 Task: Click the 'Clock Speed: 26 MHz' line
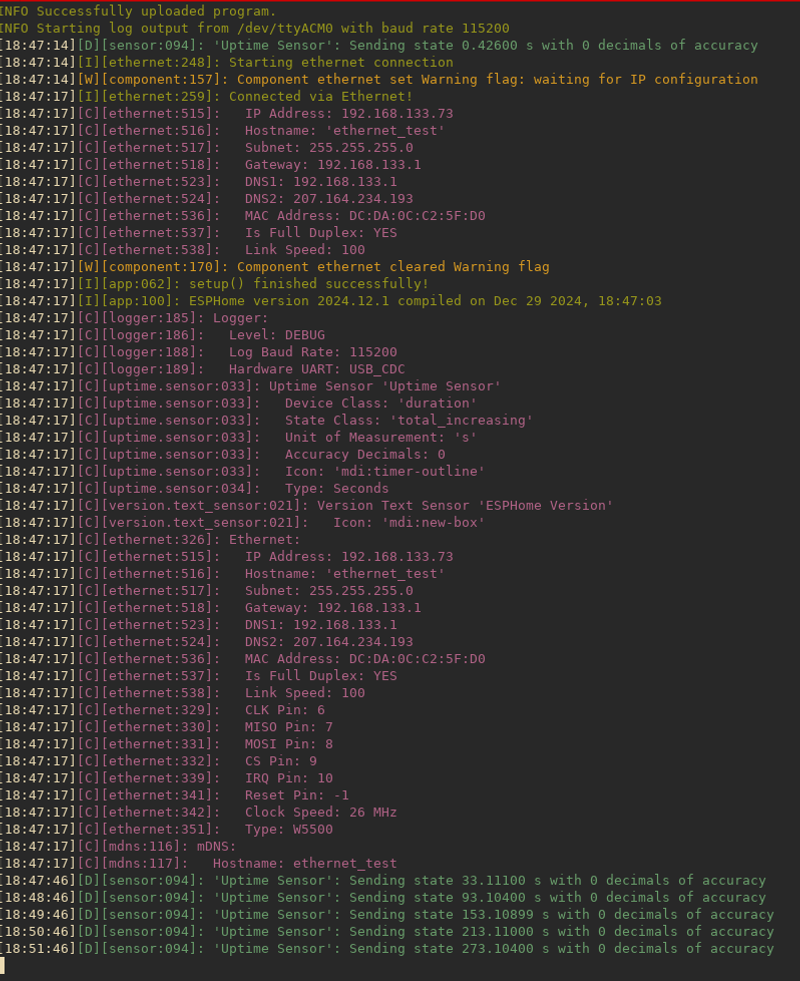198,812
